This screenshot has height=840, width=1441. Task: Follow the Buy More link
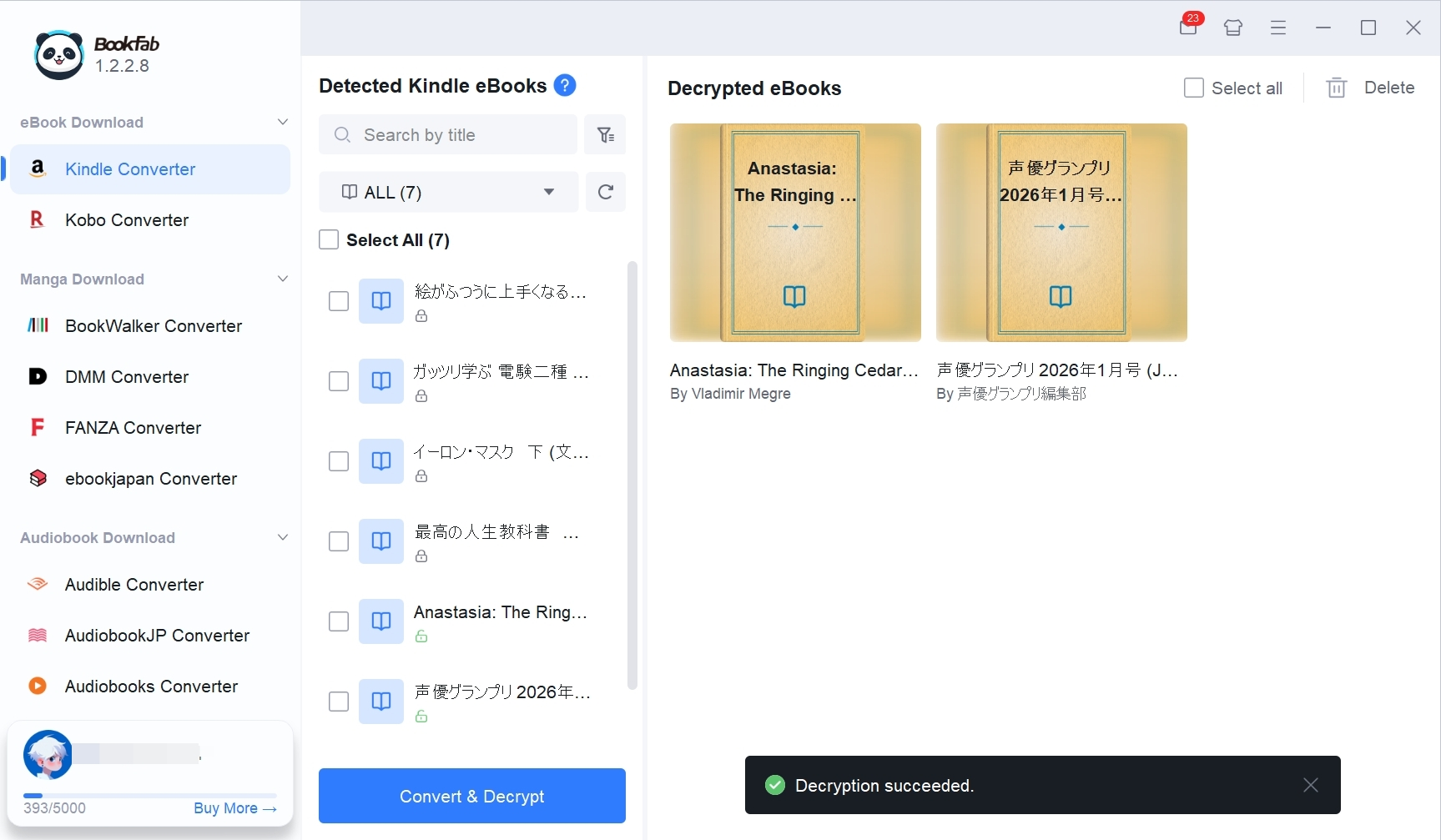235,807
